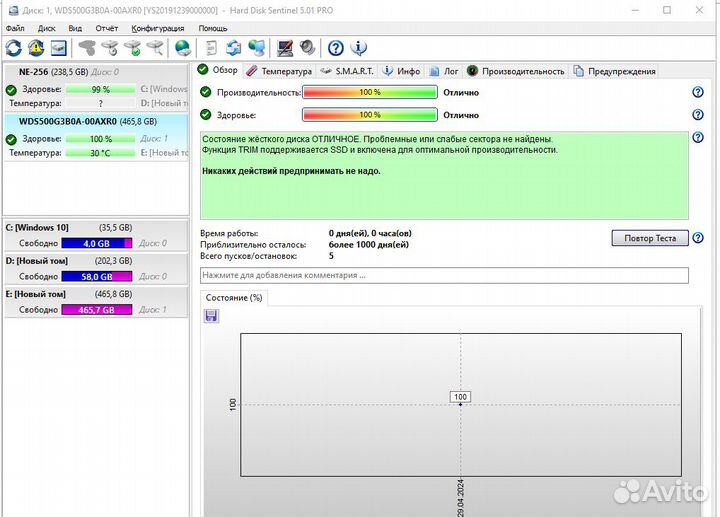
Task: Click the green status description panel
Action: coord(444,175)
